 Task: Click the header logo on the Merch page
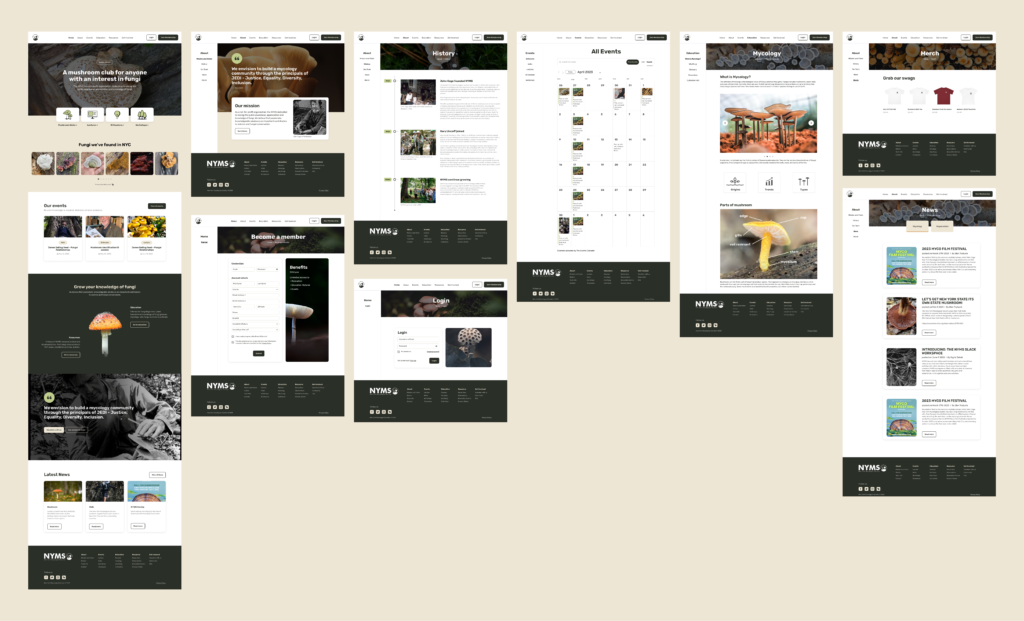(x=850, y=37)
